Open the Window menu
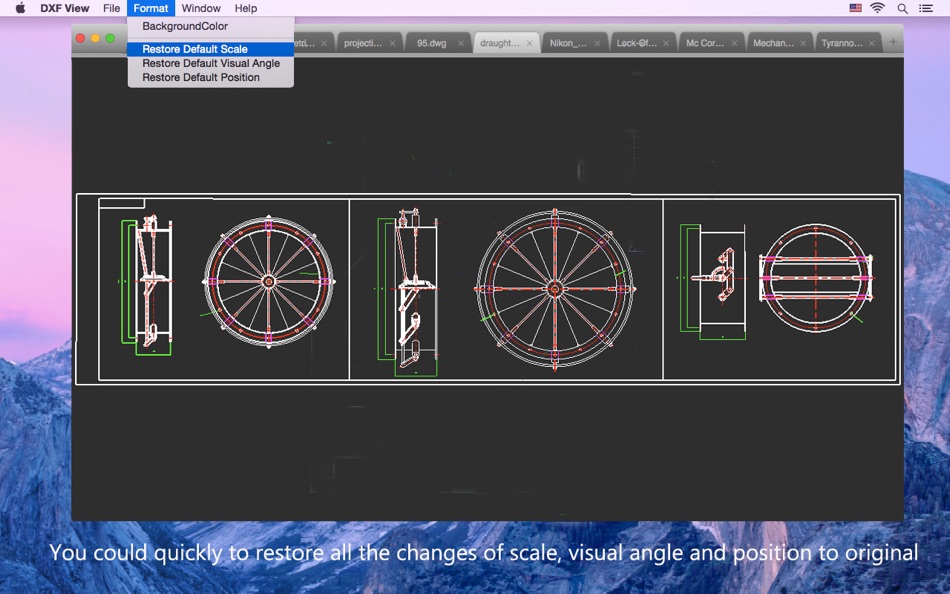 click(x=201, y=8)
